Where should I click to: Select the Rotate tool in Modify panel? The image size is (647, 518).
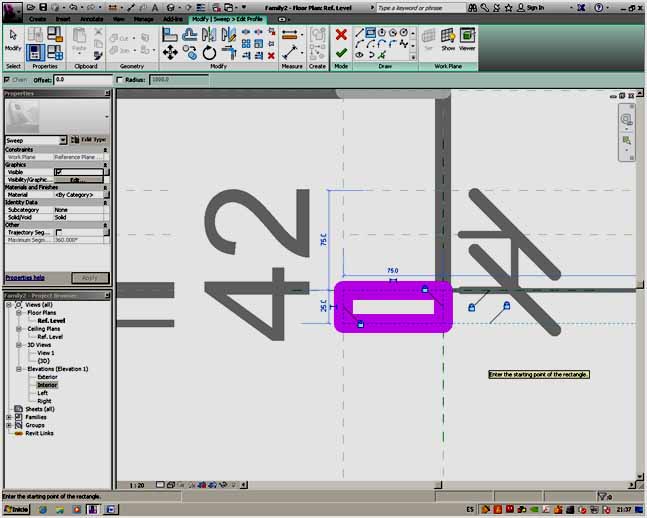point(208,53)
